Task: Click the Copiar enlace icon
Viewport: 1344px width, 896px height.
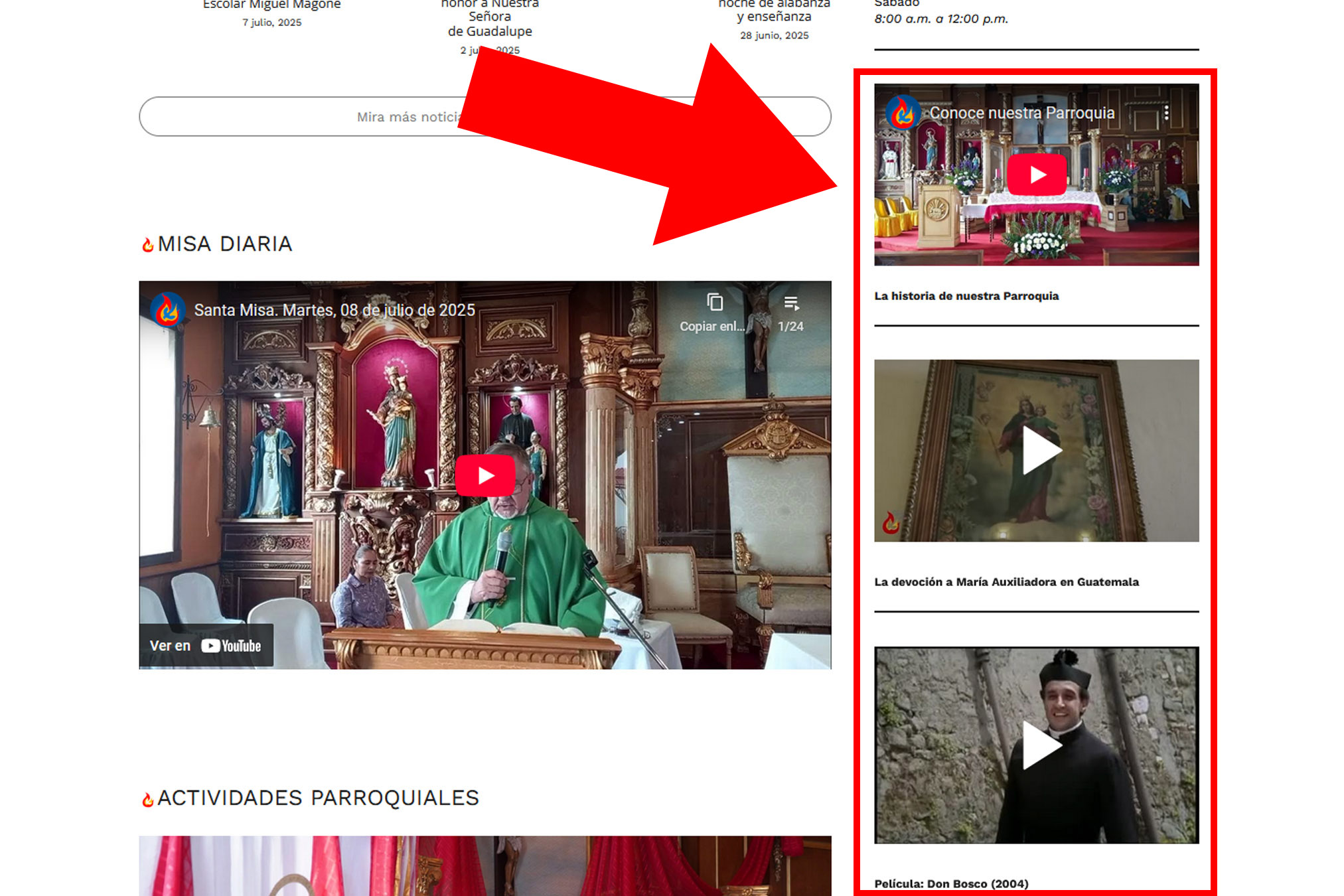Action: [x=714, y=303]
